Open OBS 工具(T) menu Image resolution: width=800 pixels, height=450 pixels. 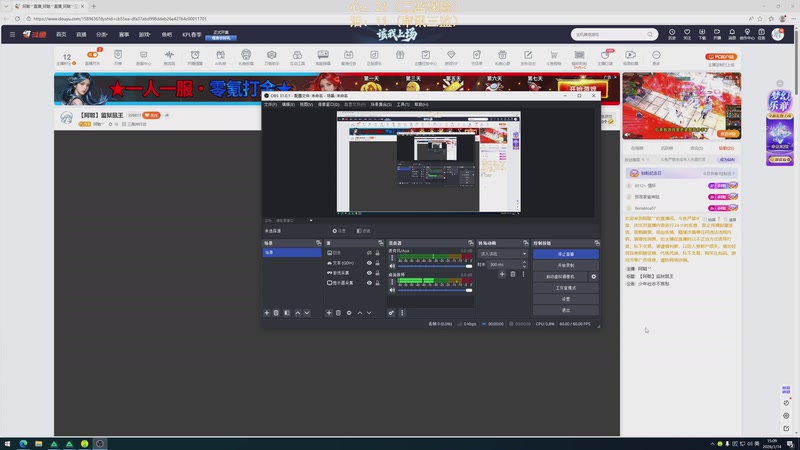(403, 104)
